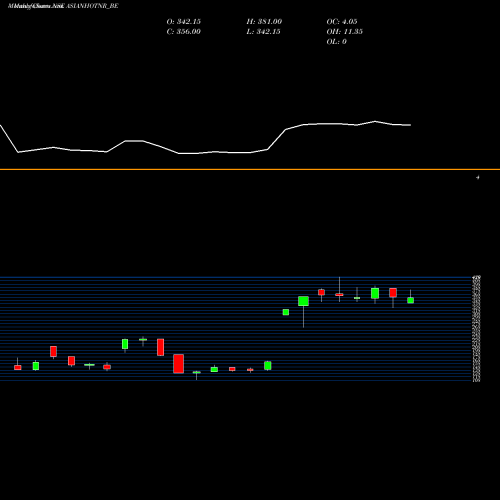500x500 pixels.
Task: Select the open value O: 342.15
Action: 184,22
